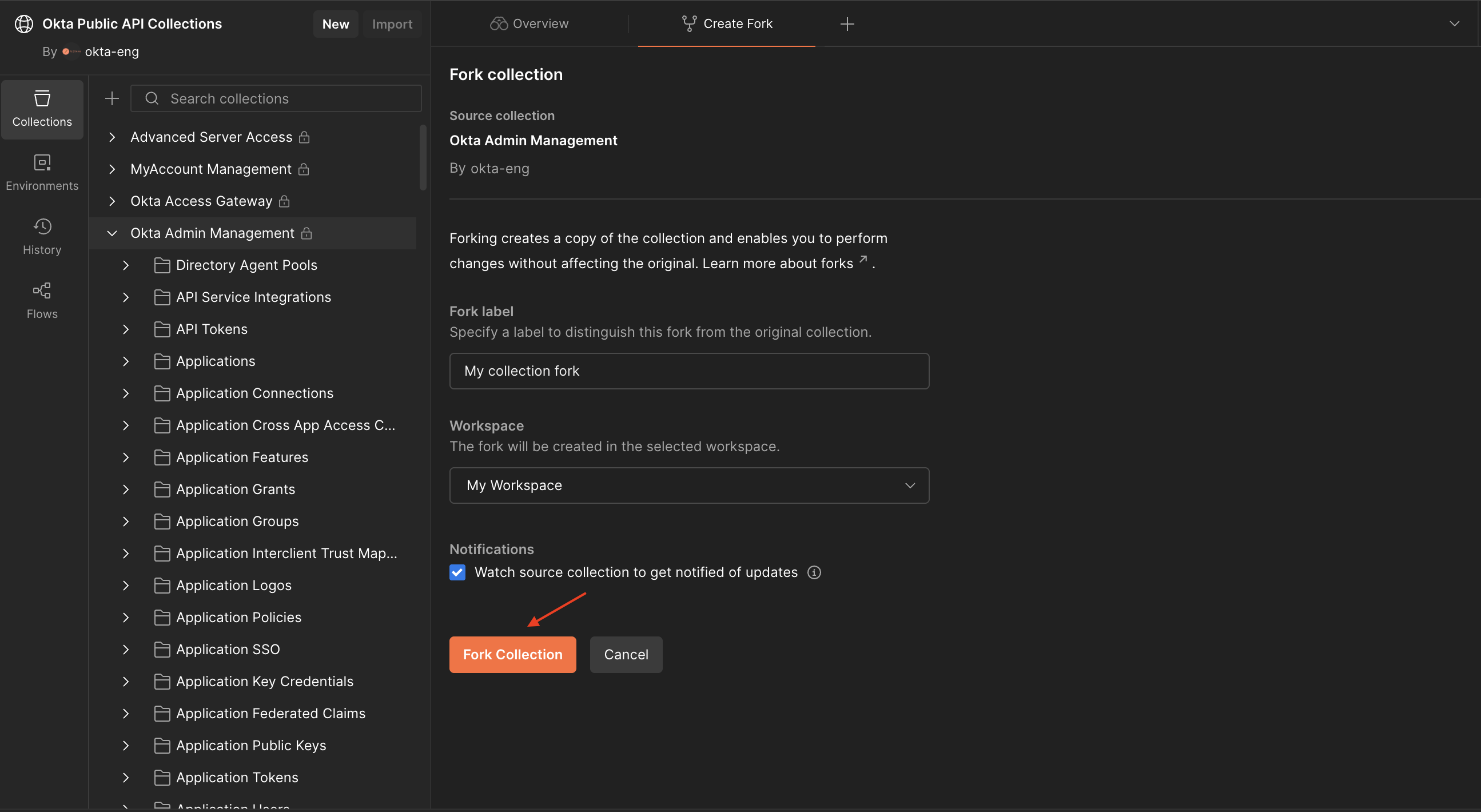Click the info icon next to Watch notifications

click(x=814, y=572)
